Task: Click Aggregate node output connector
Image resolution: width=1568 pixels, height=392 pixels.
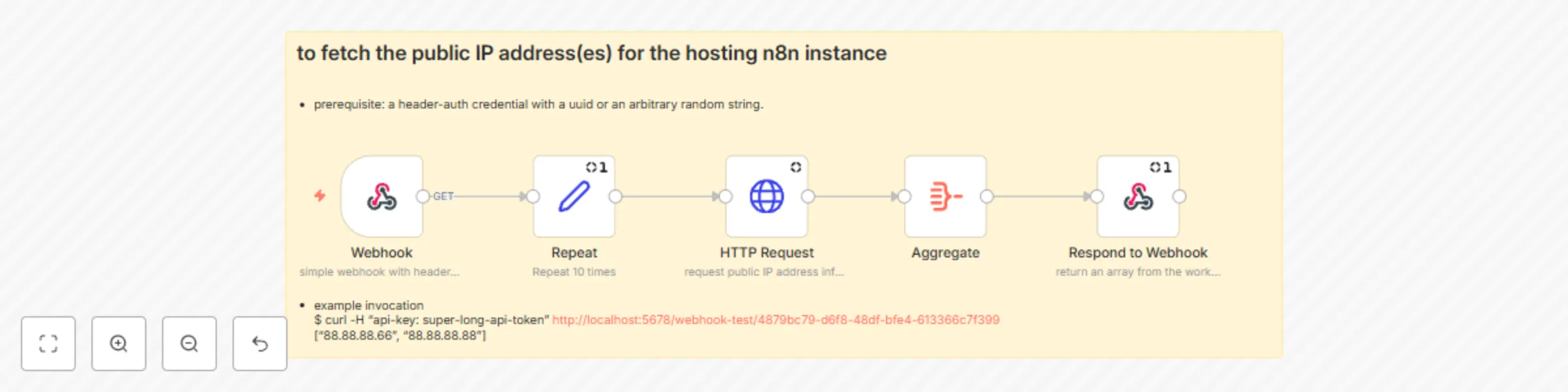Action: tap(987, 196)
